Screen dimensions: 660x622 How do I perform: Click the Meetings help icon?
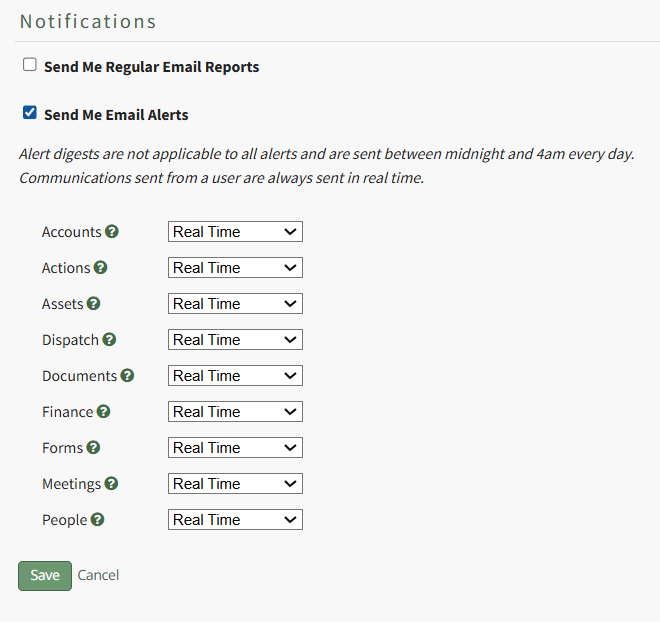pyautogui.click(x=112, y=484)
